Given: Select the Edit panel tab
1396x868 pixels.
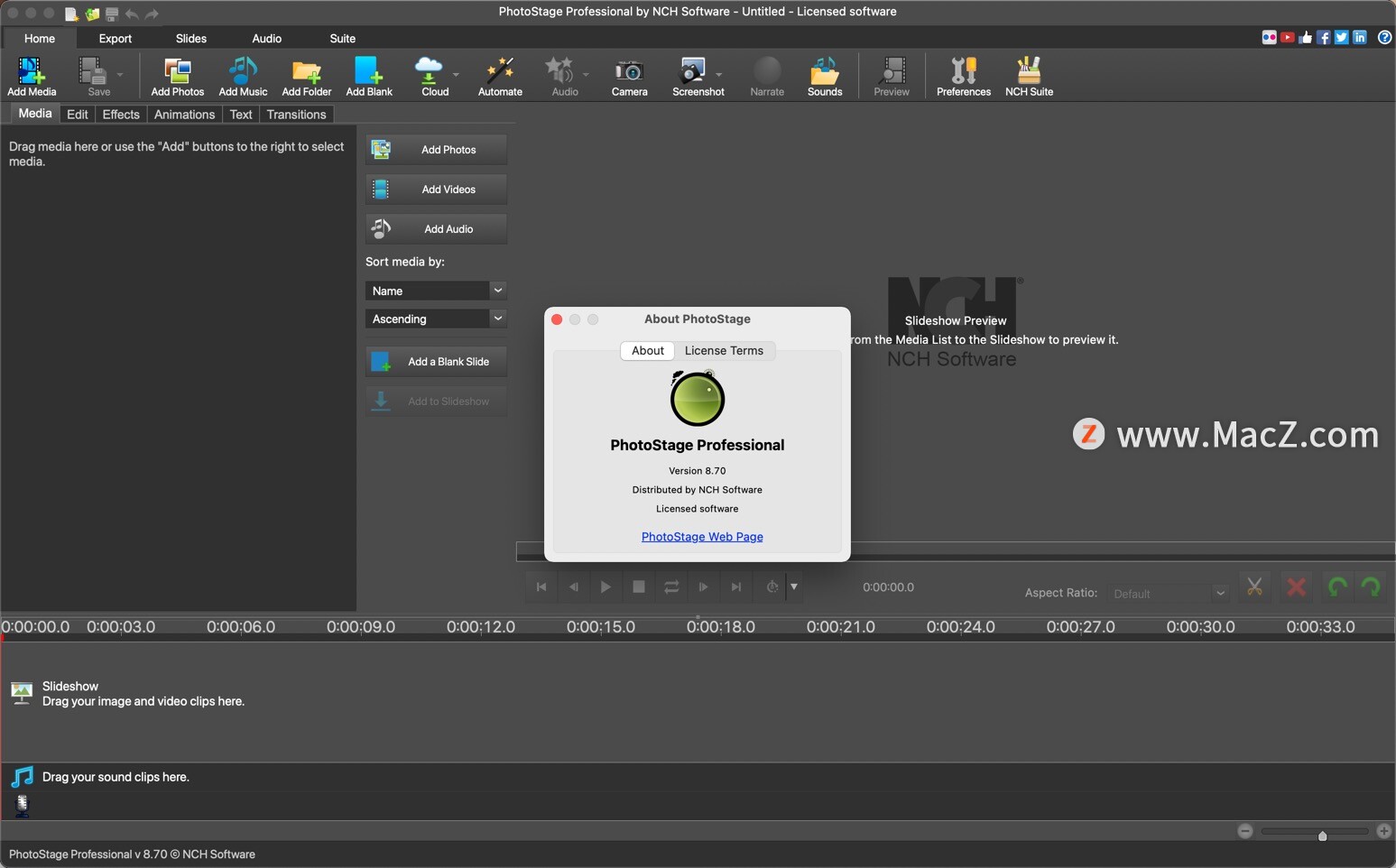Looking at the screenshot, I should pos(78,115).
